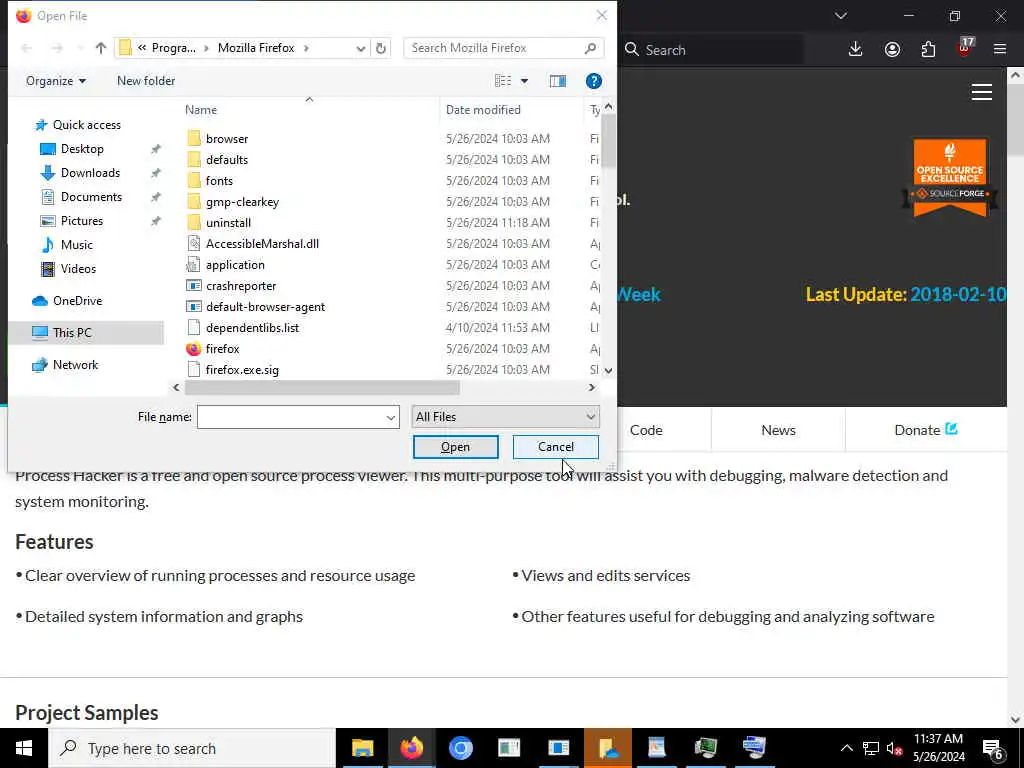The image size is (1024, 768).
Task: Click the Type here to search taskbar box
Action: (191, 748)
